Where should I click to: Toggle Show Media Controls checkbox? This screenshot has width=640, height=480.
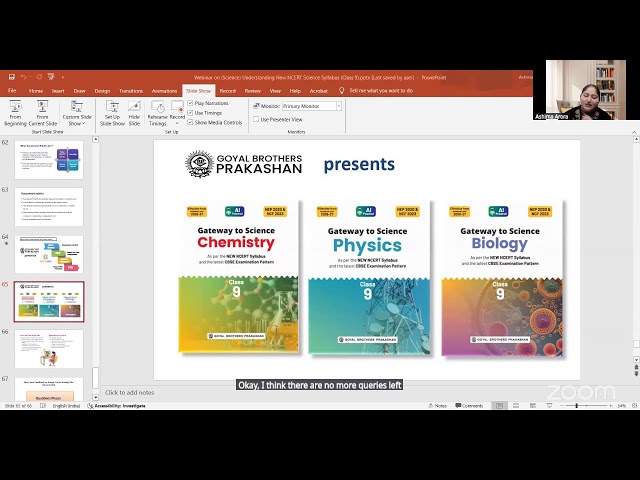(x=190, y=122)
